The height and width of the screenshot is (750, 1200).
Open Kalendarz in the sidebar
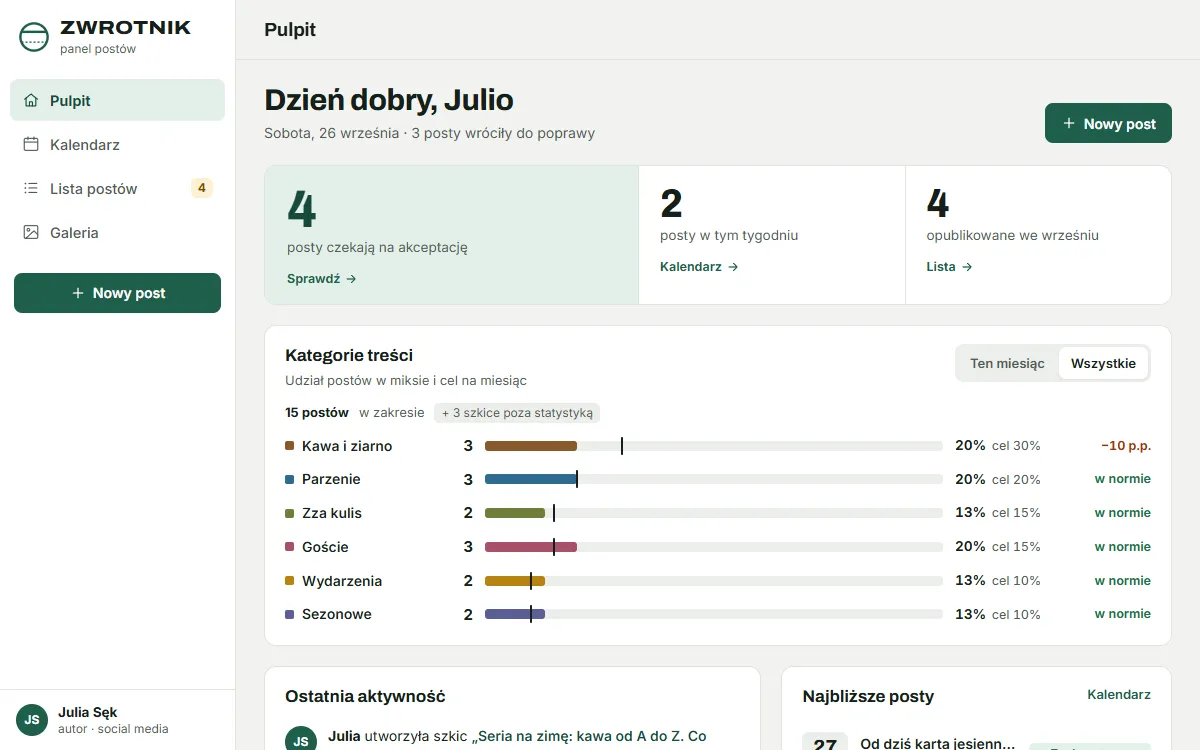(117, 144)
